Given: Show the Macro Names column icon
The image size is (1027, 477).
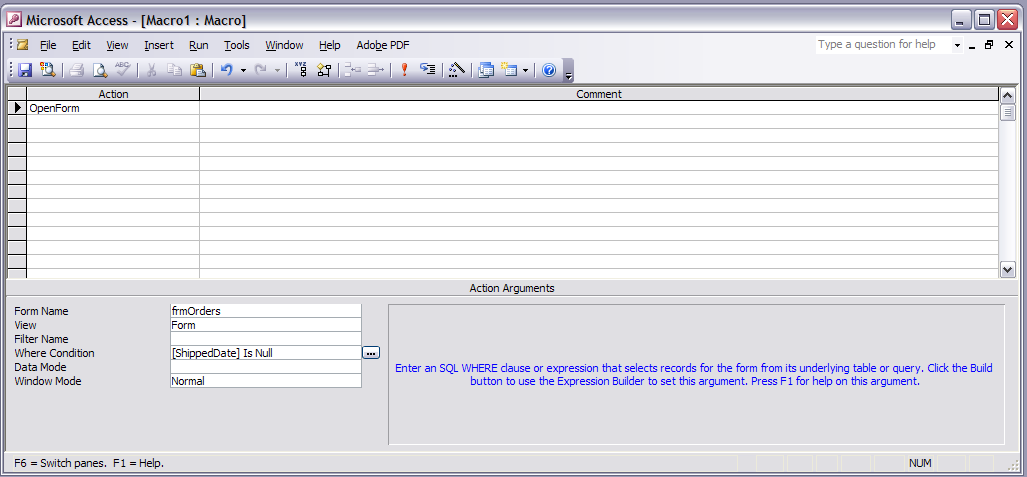Looking at the screenshot, I should tap(301, 70).
